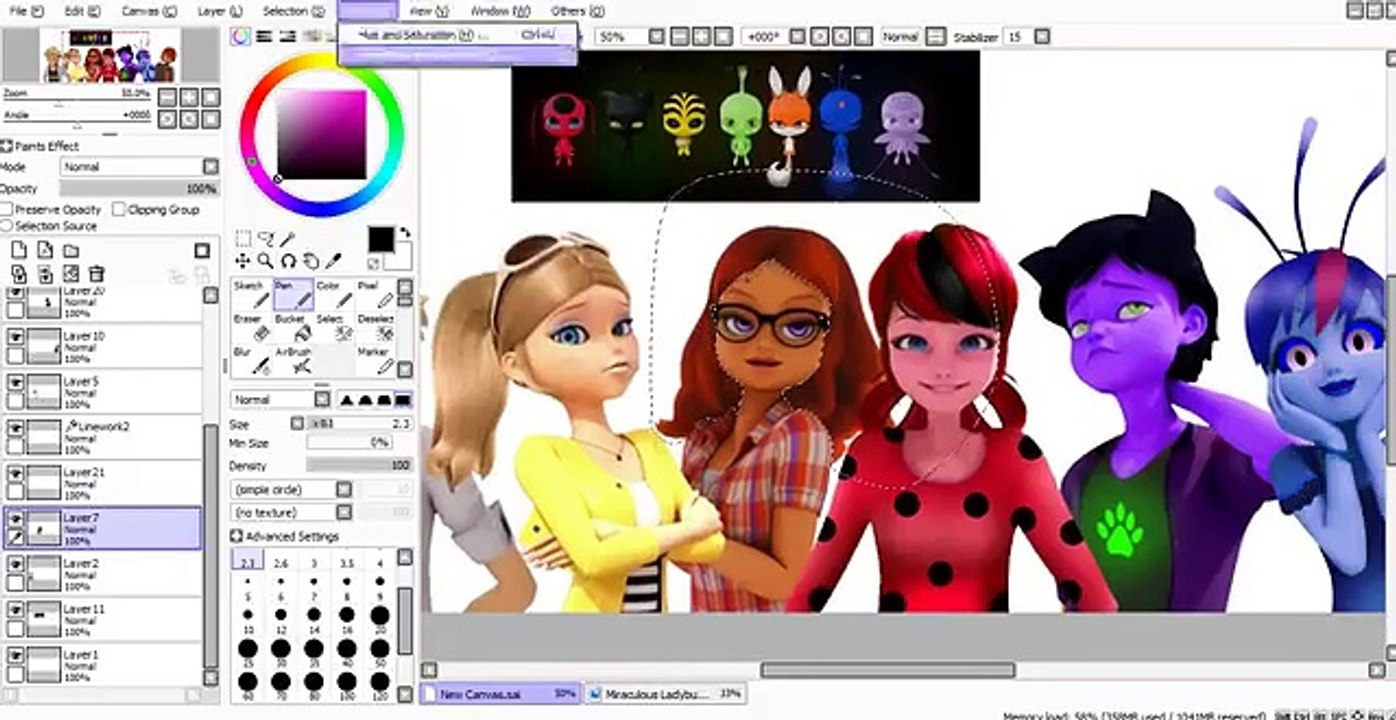Show the color wheel panel
This screenshot has height=720, width=1396.
(240, 37)
